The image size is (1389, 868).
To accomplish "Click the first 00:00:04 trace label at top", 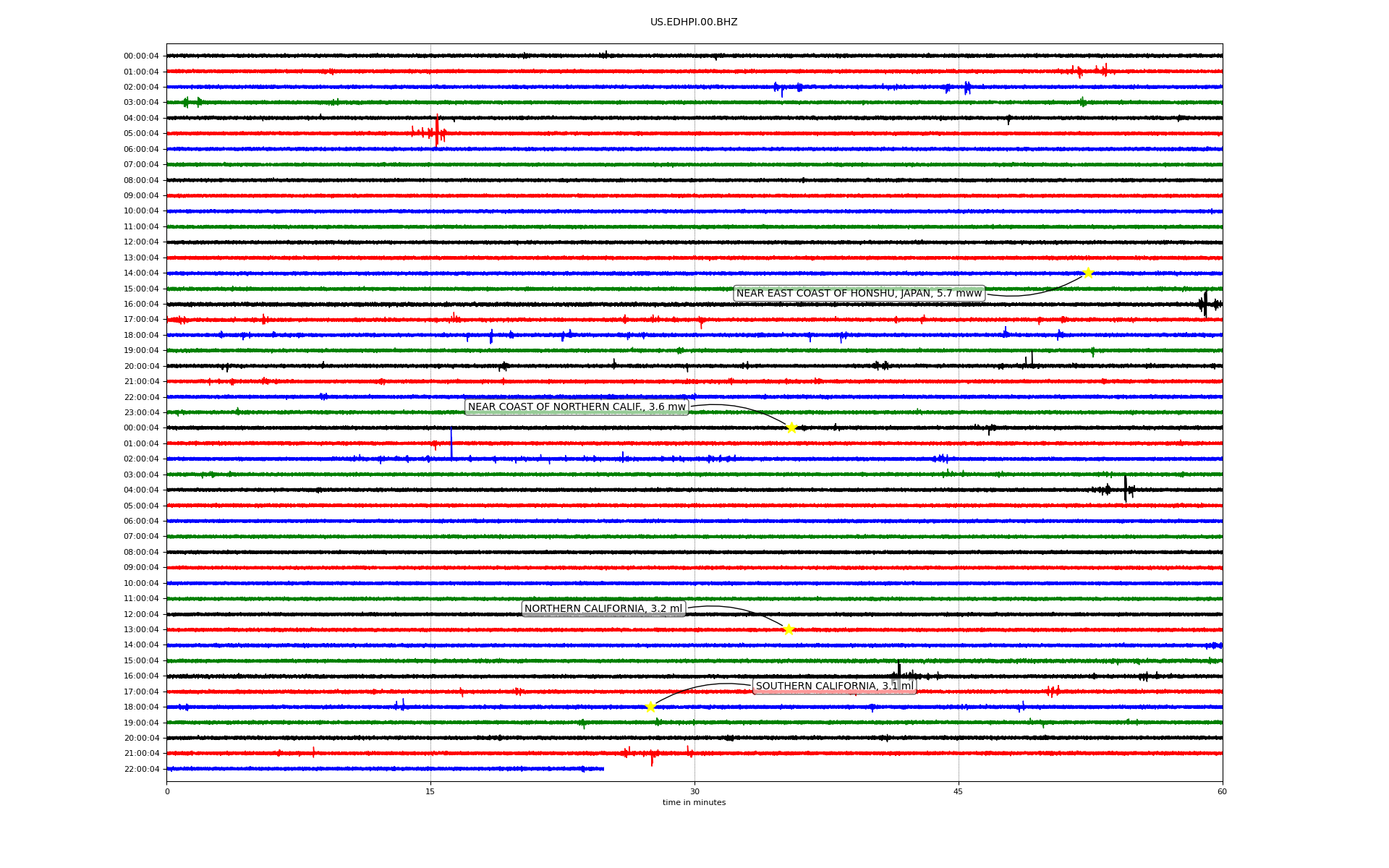I will click(141, 56).
